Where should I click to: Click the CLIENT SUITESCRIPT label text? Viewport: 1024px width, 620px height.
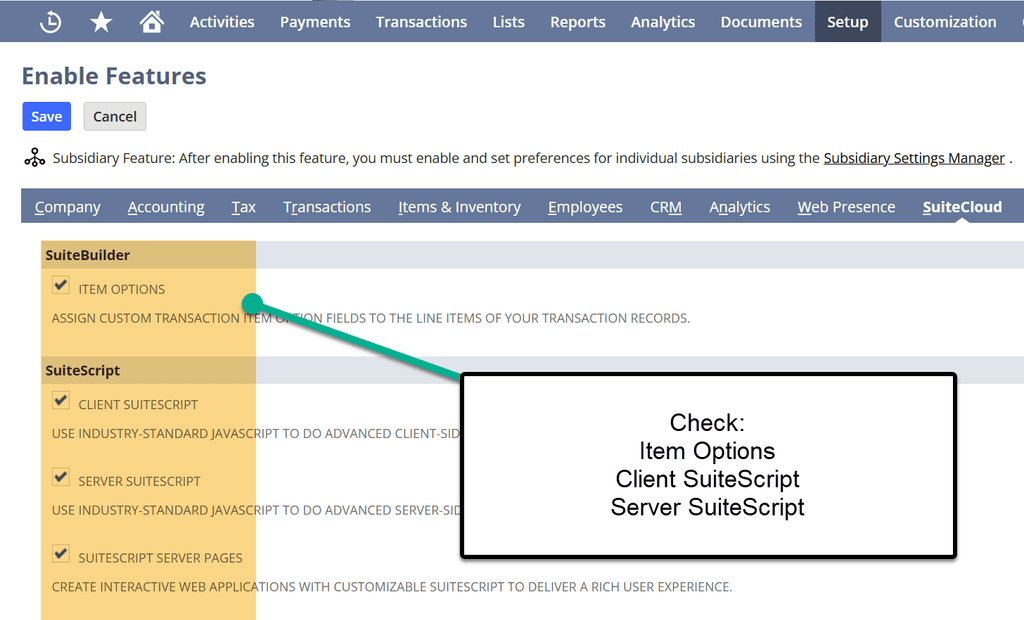tap(138, 404)
